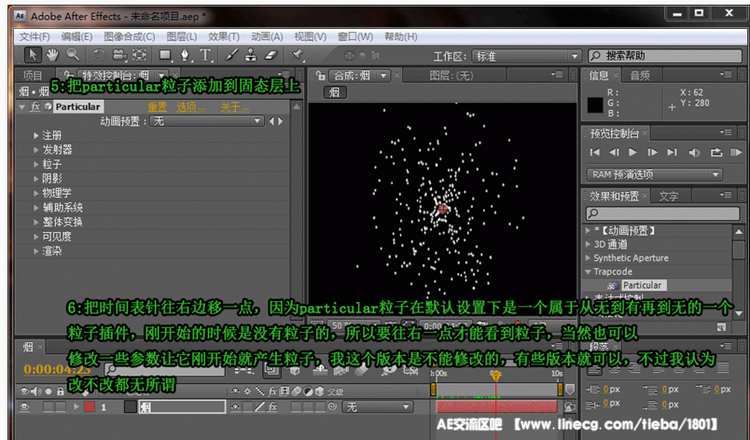Toggle loop option in preview panel
The height and width of the screenshot is (440, 750).
716,153
